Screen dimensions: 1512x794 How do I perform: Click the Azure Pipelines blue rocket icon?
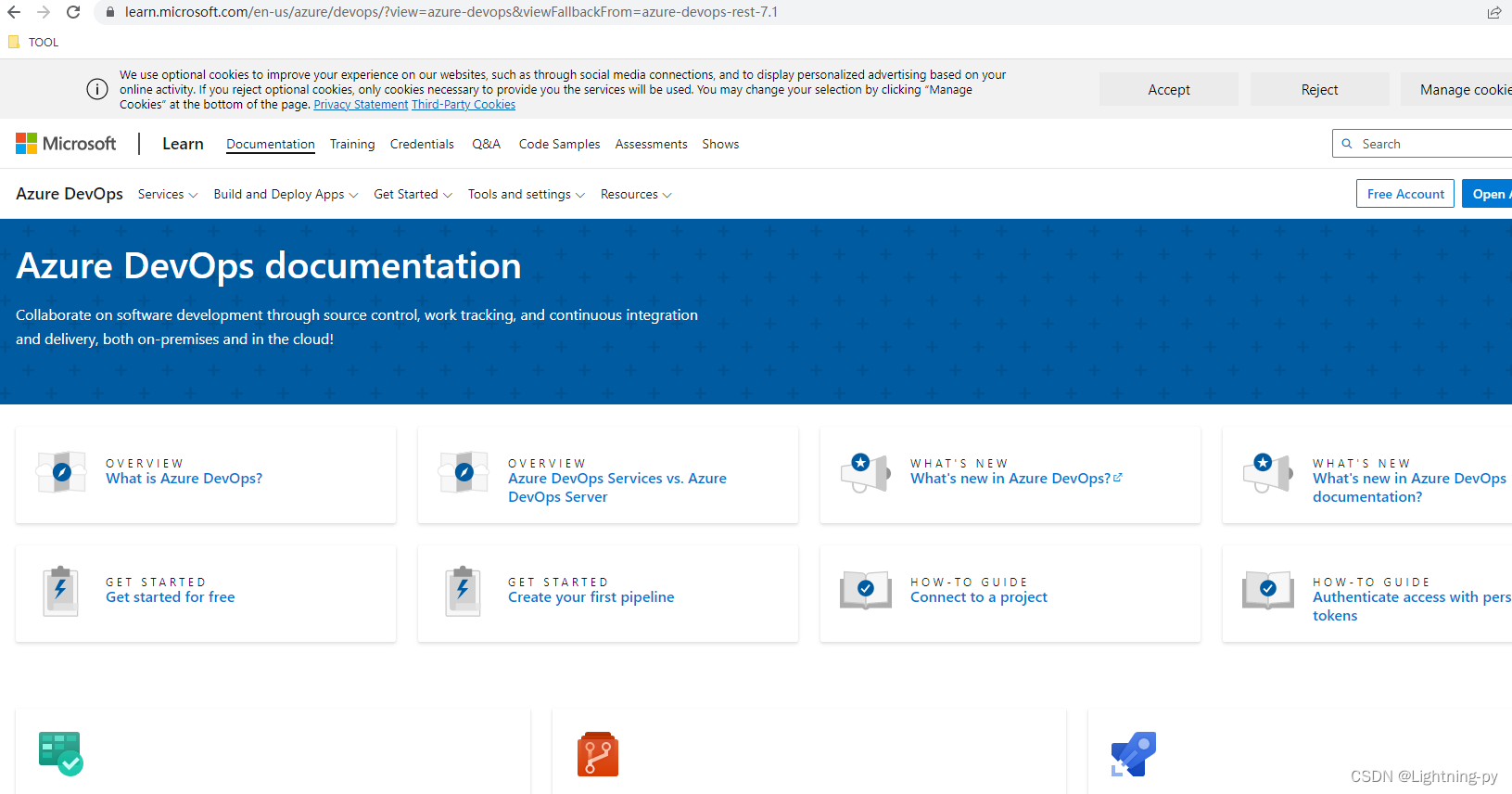point(1134,754)
